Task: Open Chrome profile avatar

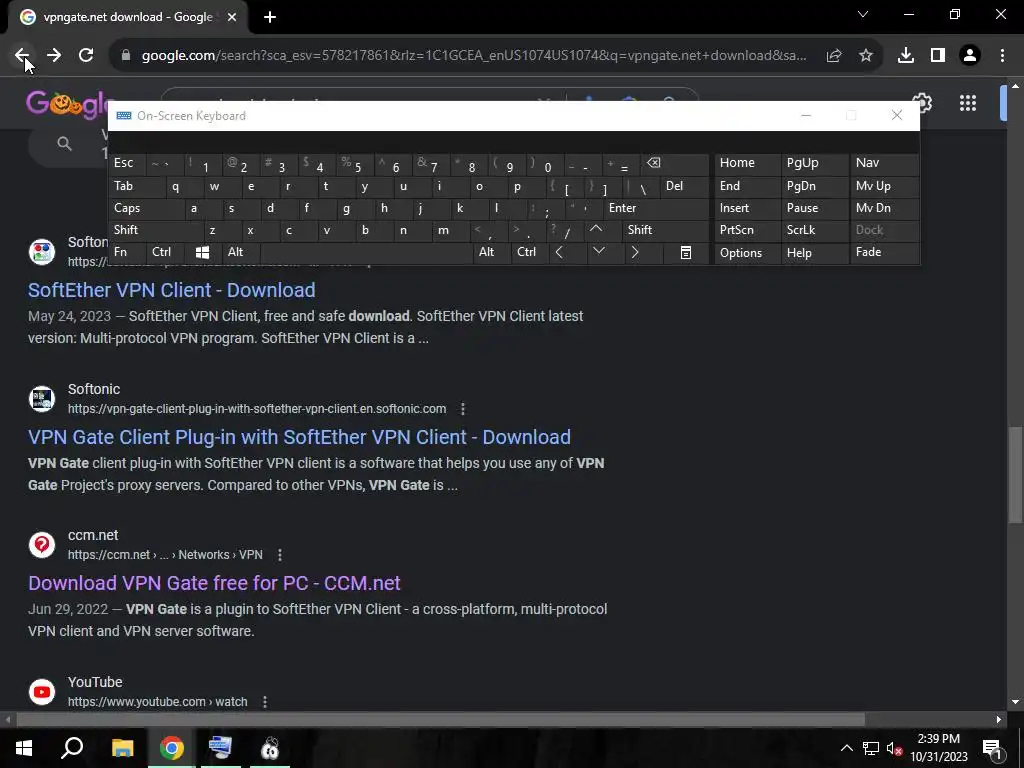Action: [x=970, y=56]
